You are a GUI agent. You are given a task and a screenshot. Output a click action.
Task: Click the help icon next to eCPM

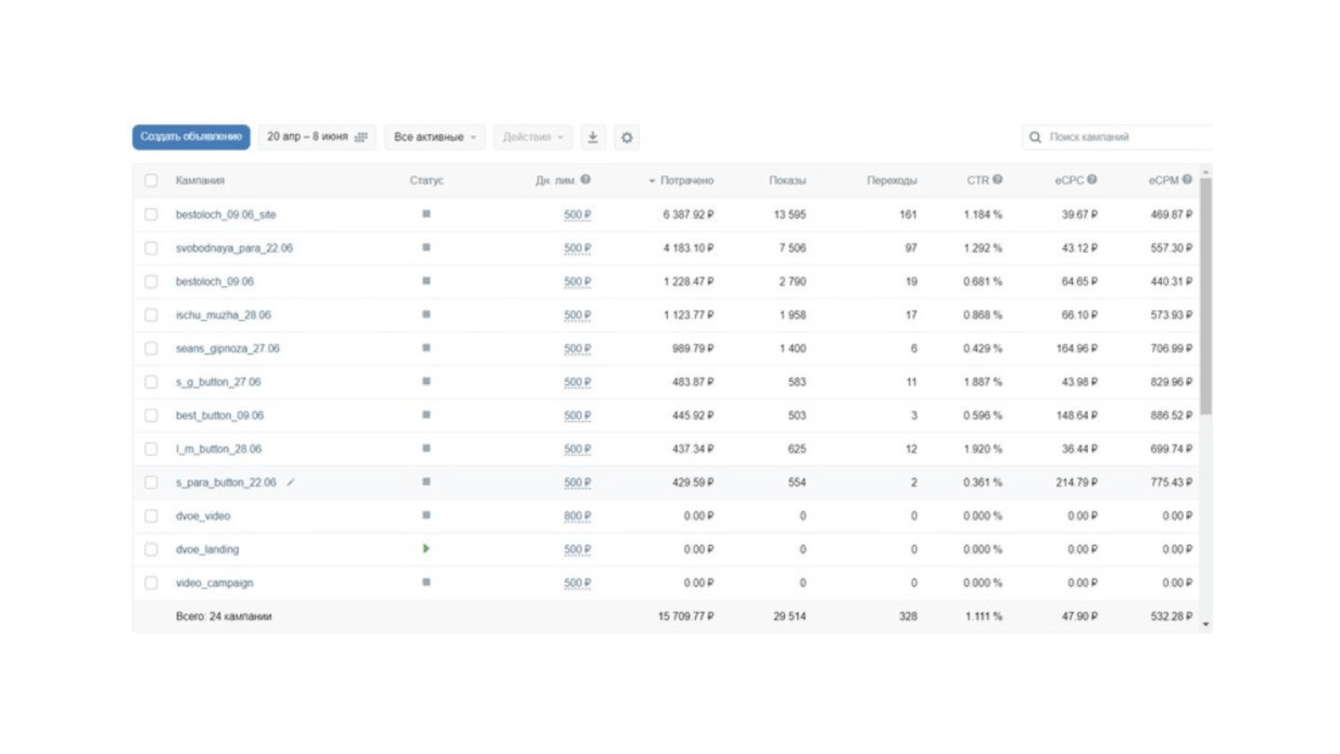coord(1187,180)
